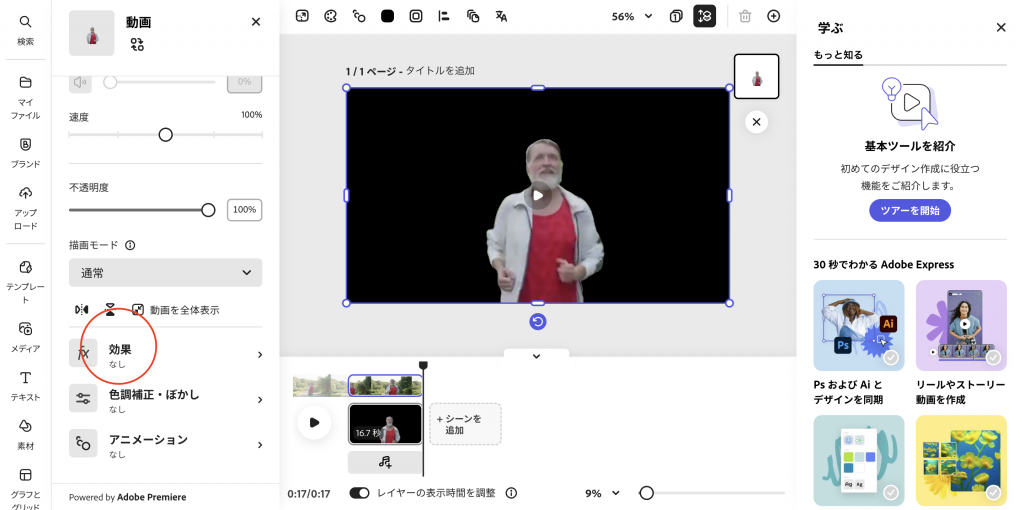Open the メディア sidebar panel

pos(25,337)
